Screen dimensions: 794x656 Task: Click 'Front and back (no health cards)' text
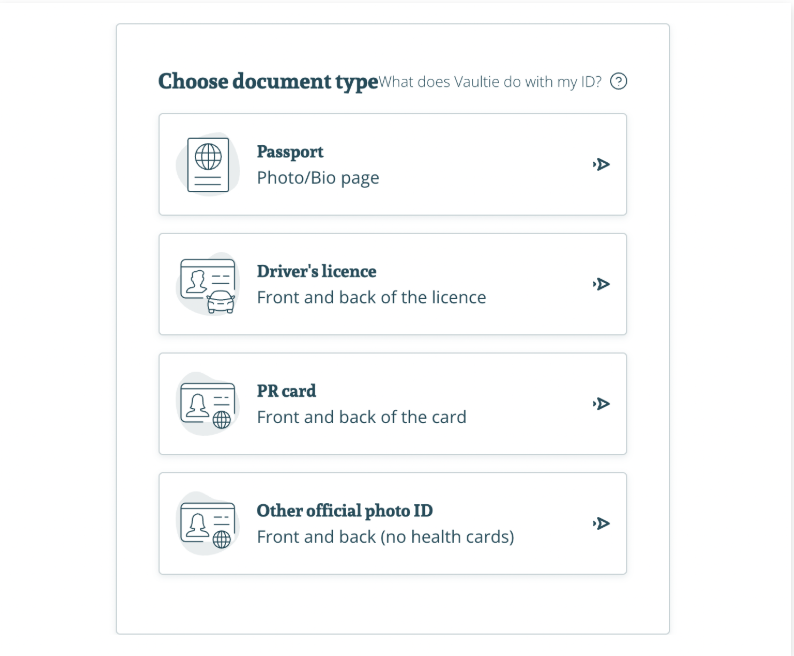coord(385,537)
